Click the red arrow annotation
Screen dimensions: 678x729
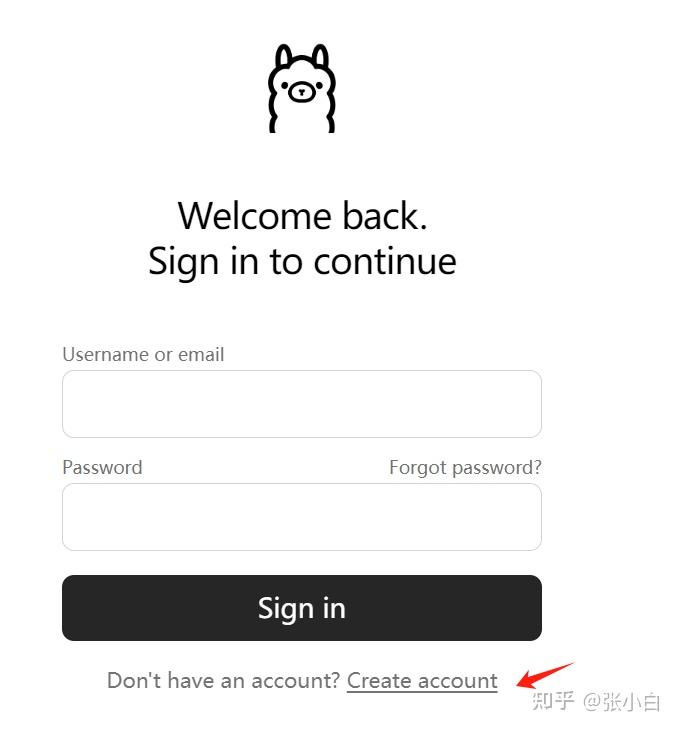[x=545, y=676]
